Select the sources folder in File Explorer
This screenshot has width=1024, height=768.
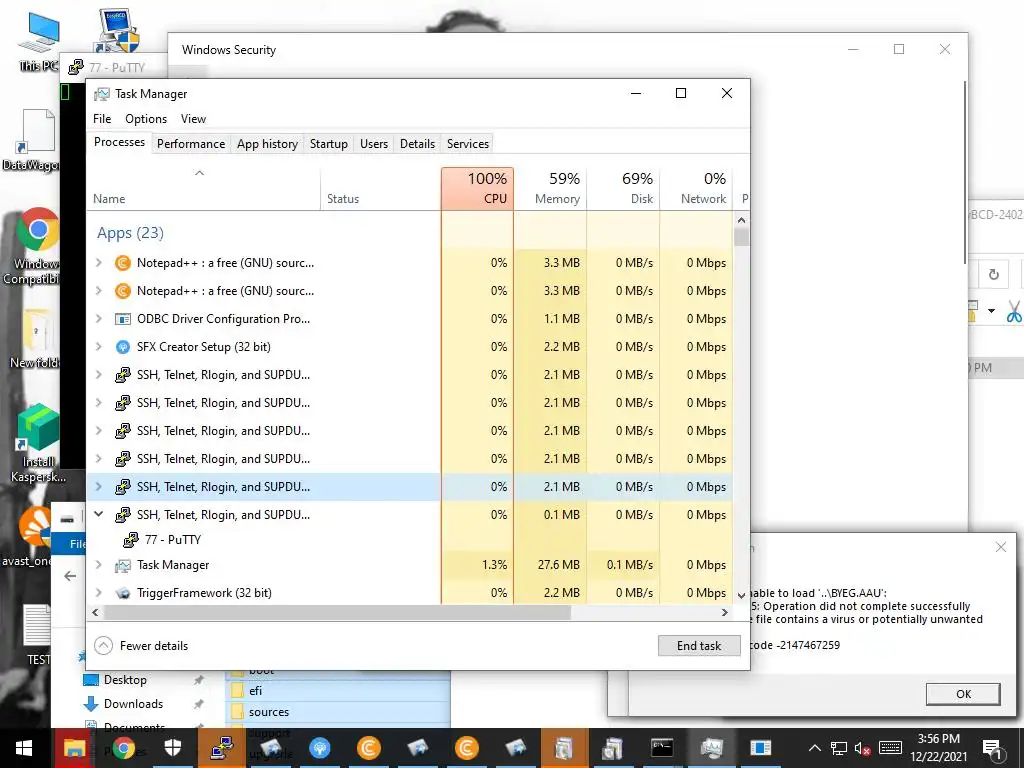268,712
